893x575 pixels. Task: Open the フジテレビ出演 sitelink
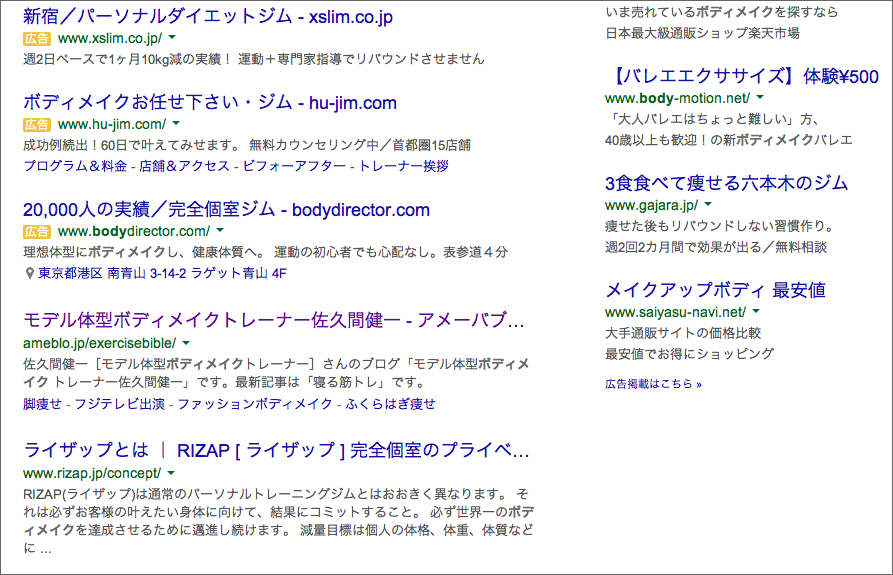(120, 404)
